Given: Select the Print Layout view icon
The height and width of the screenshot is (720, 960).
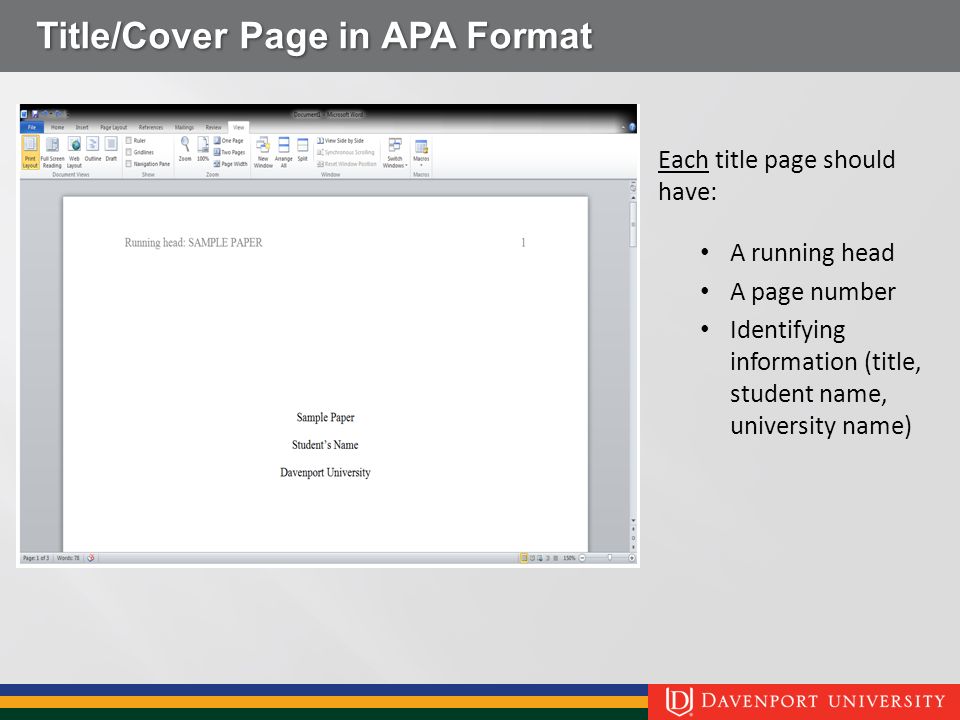Looking at the screenshot, I should coord(30,152).
